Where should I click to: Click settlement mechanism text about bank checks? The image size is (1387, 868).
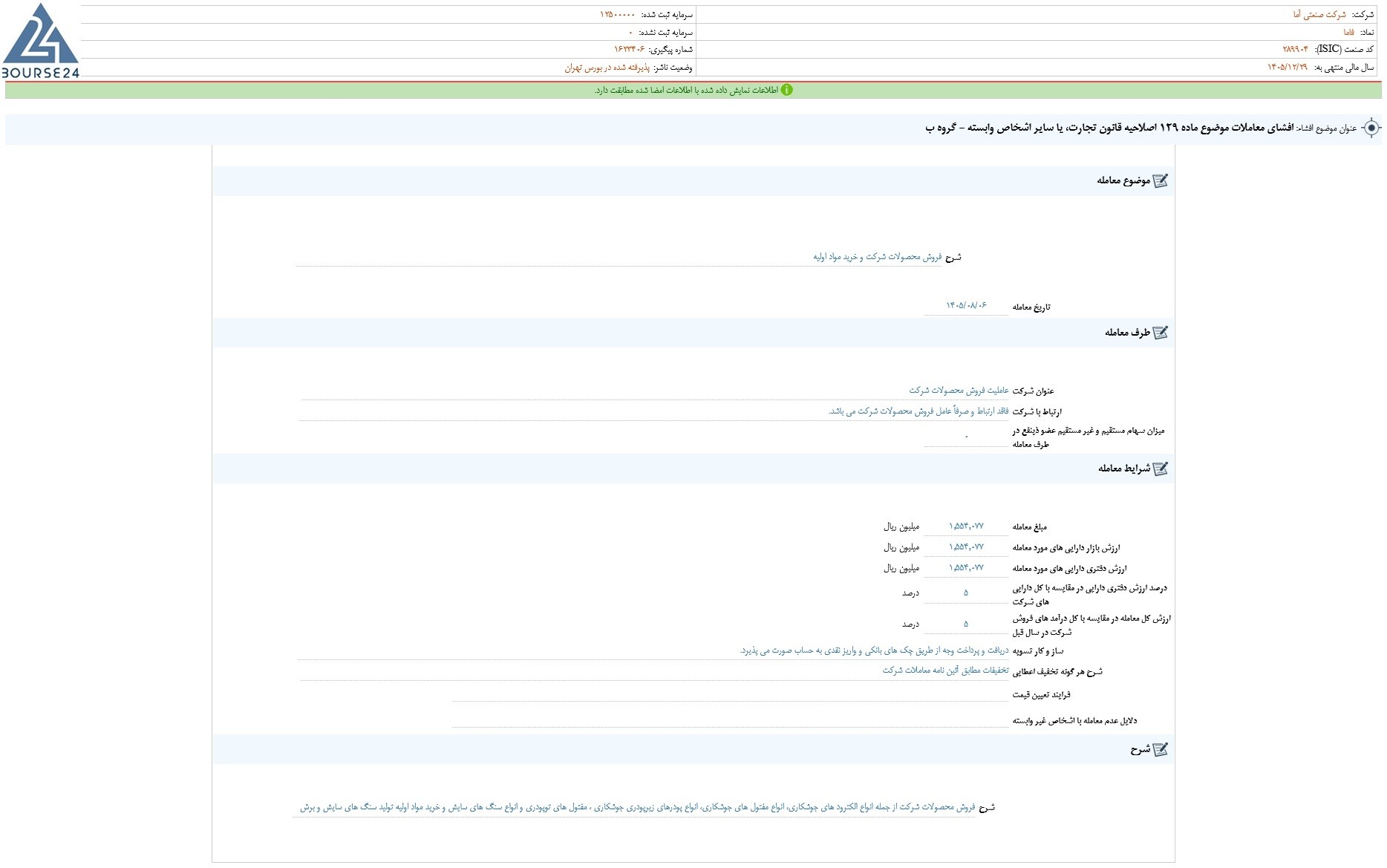[874, 650]
